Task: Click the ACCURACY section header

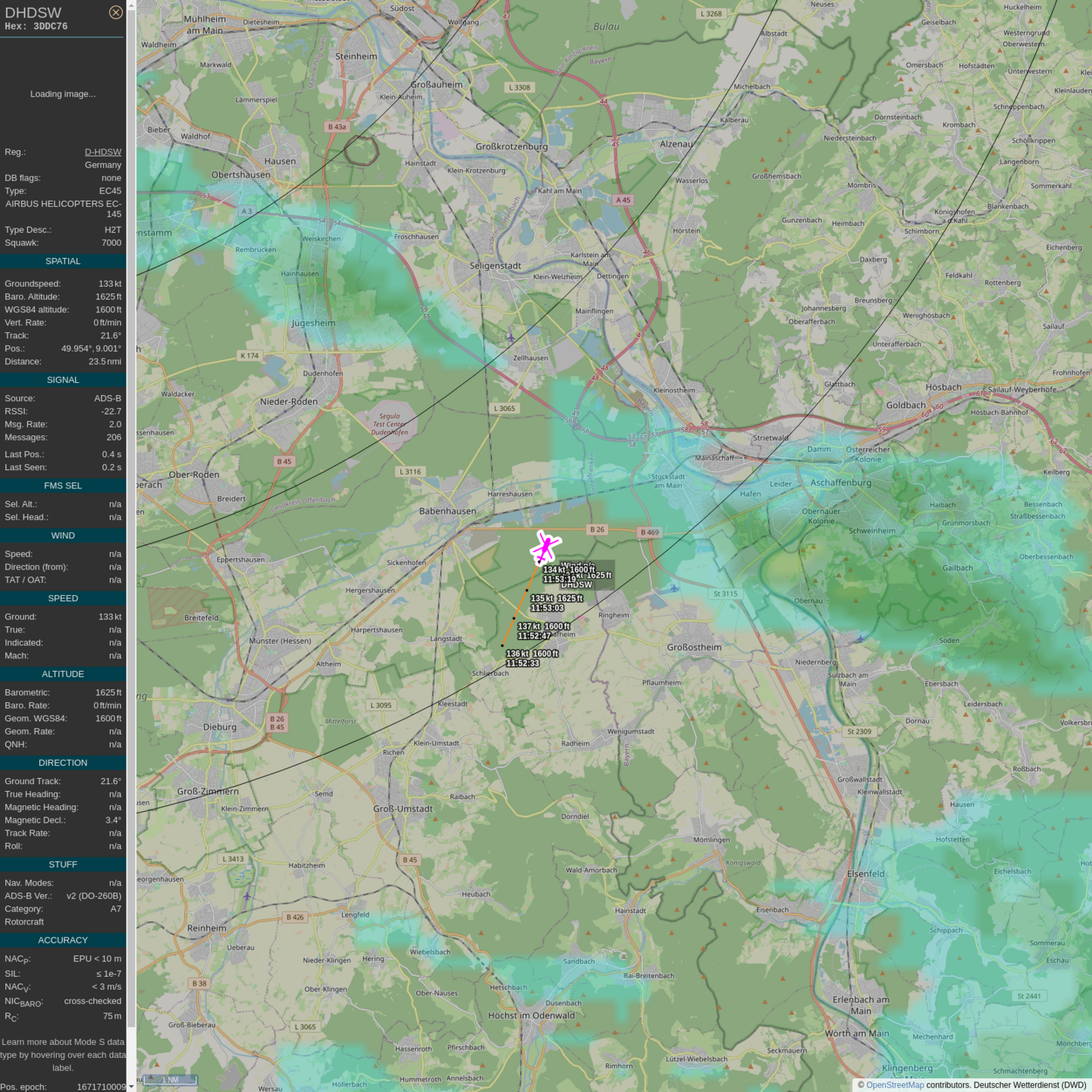Action: tap(63, 940)
